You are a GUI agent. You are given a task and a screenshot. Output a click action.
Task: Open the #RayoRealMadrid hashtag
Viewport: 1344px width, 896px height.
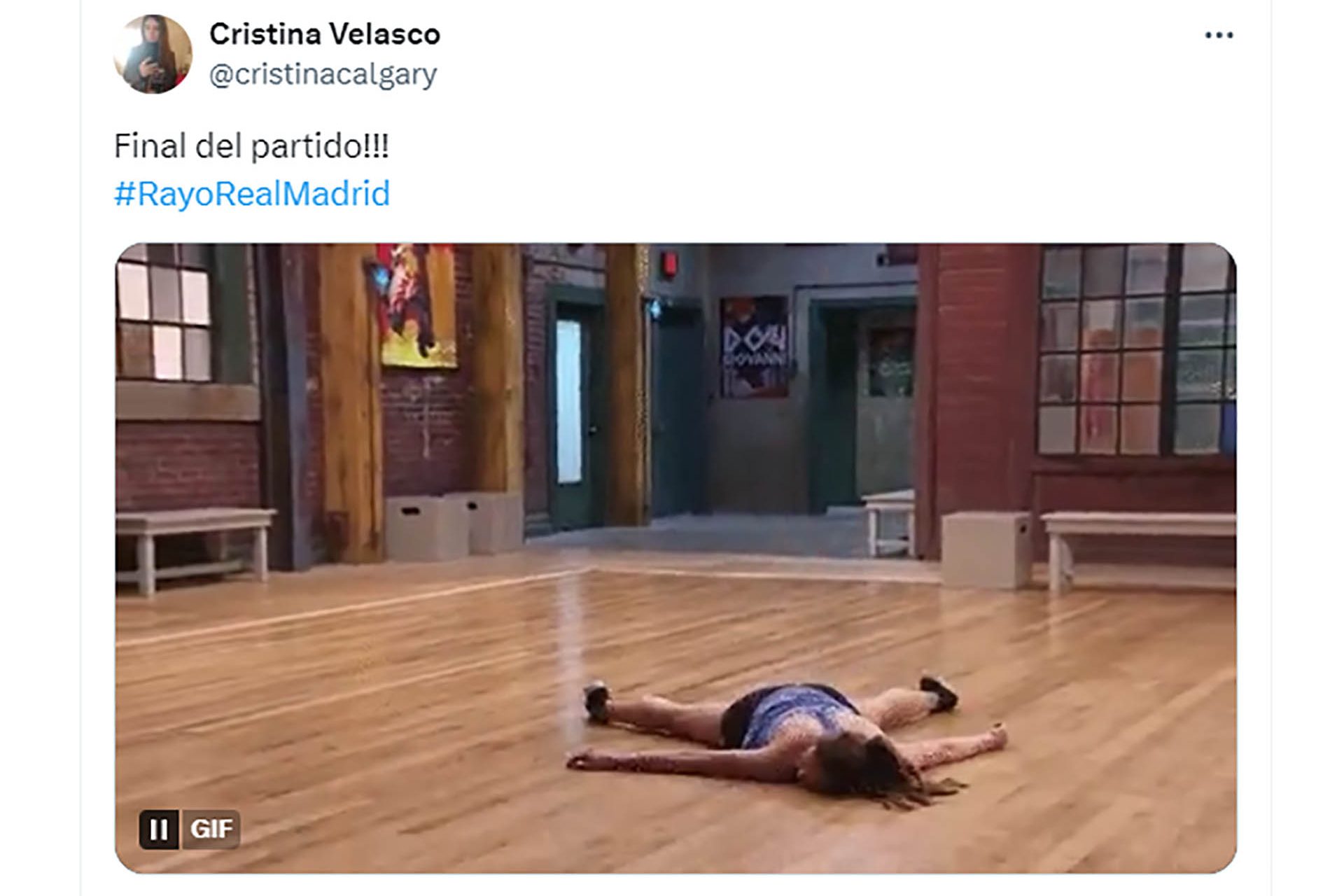click(252, 194)
